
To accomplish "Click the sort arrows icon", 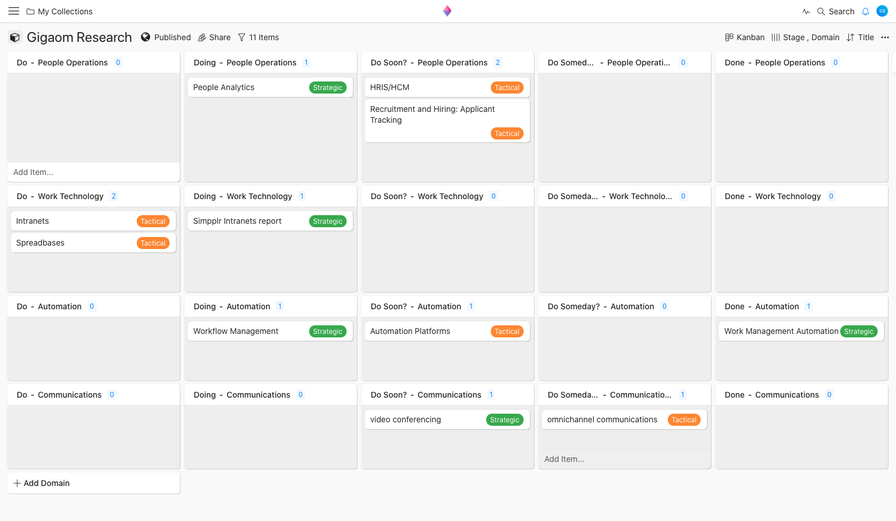I will (850, 37).
